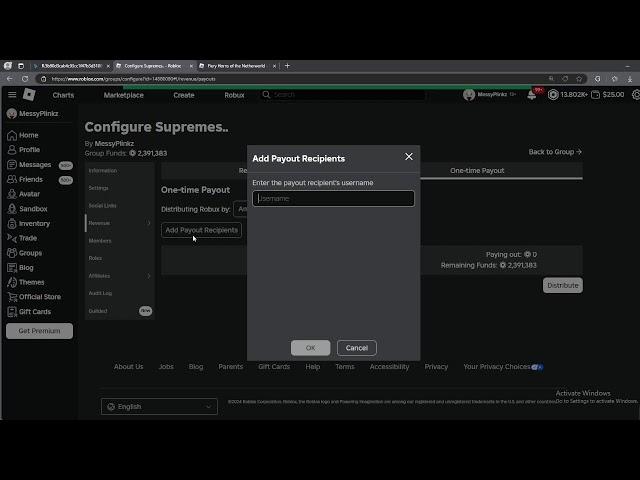Open Gift Cards in the left sidebar
The width and height of the screenshot is (640, 480).
click(29, 311)
